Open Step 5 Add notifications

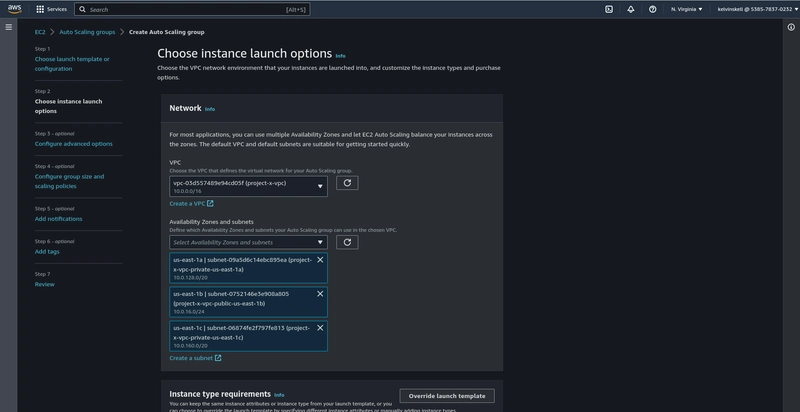pyautogui.click(x=58, y=219)
